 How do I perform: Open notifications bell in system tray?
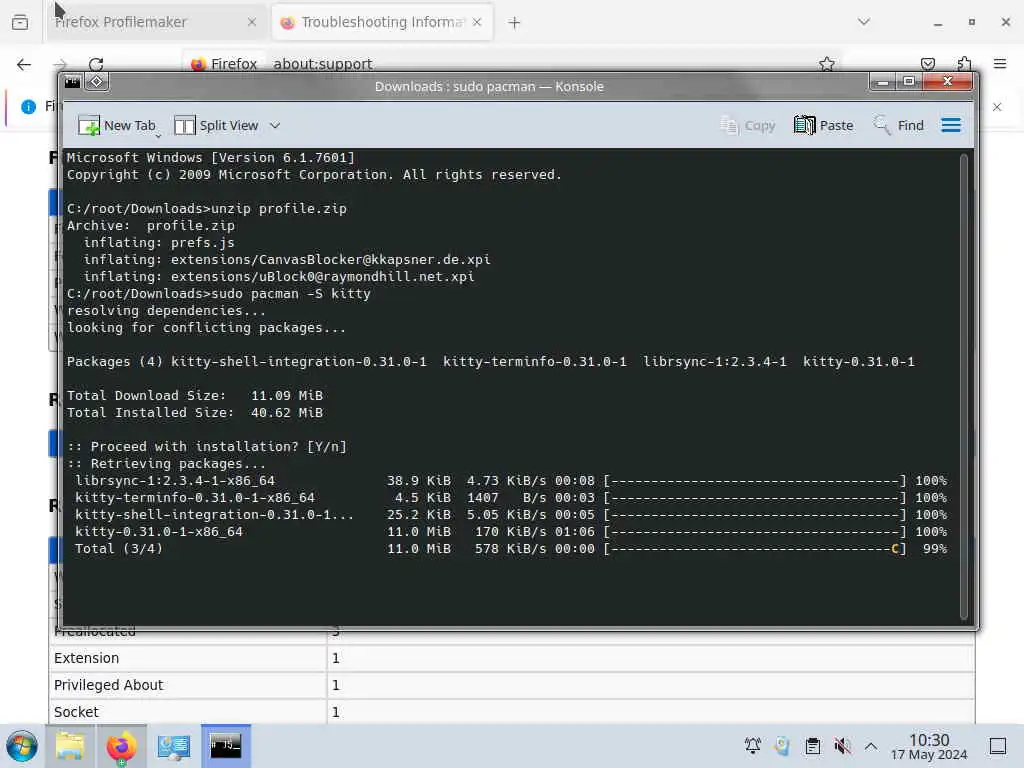(752, 746)
